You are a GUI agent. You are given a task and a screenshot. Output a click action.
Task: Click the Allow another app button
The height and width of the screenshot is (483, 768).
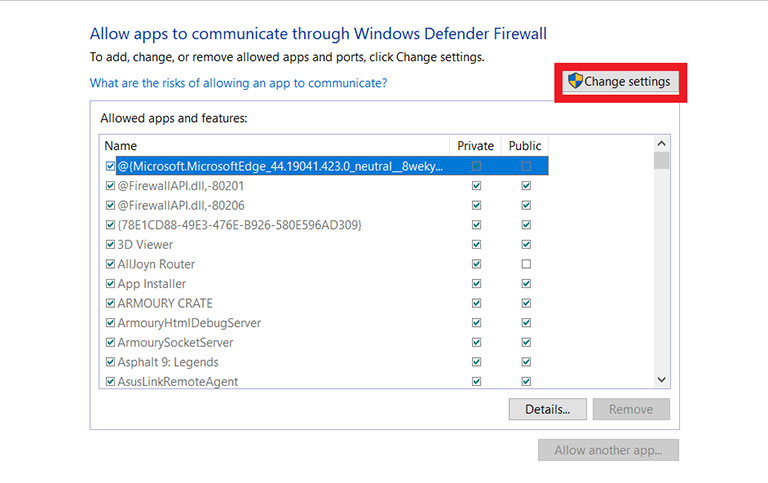(x=608, y=450)
